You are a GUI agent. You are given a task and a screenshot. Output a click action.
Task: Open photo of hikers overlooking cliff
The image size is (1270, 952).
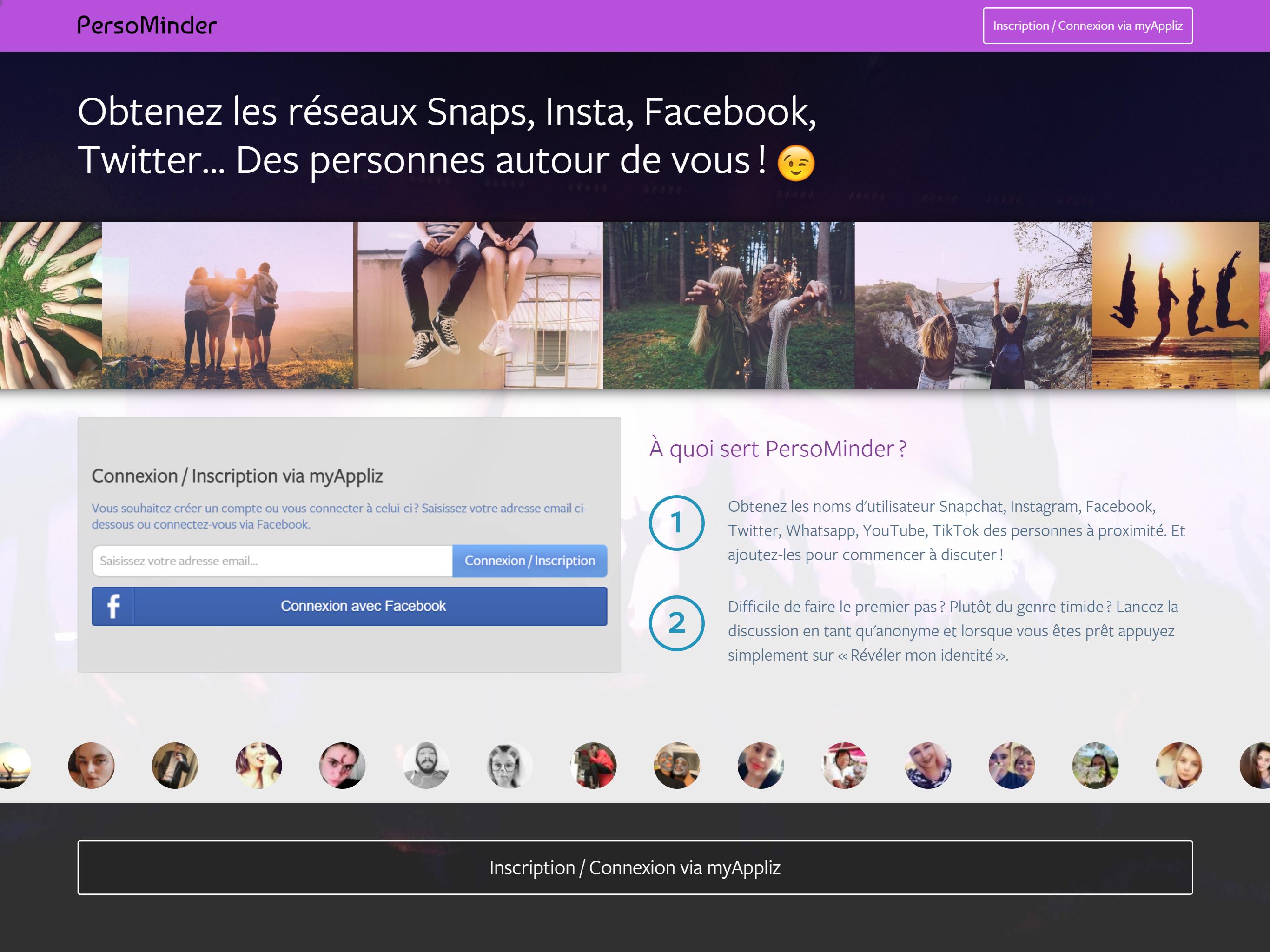pos(973,305)
